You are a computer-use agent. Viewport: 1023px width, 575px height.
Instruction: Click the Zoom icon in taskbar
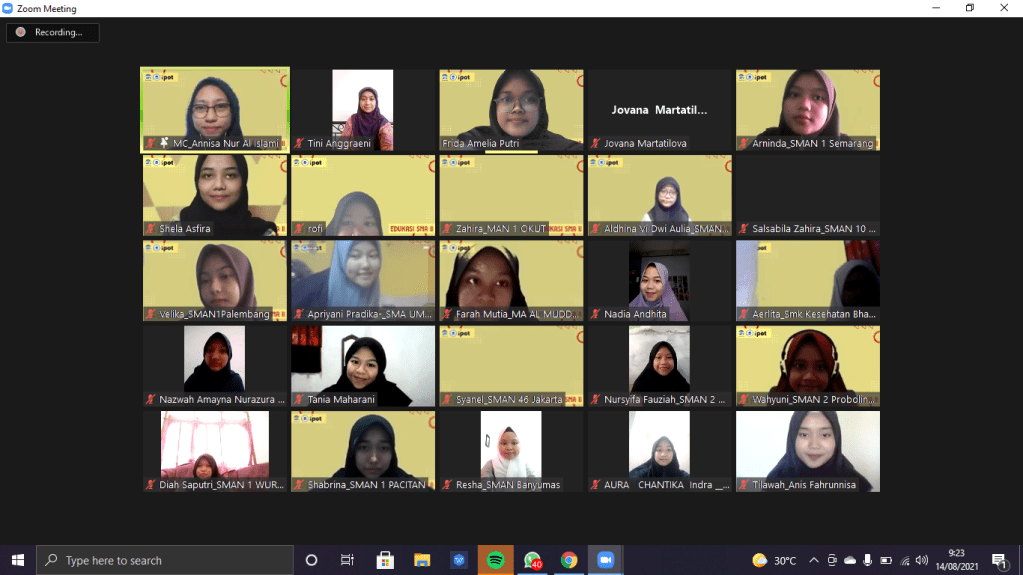click(605, 560)
